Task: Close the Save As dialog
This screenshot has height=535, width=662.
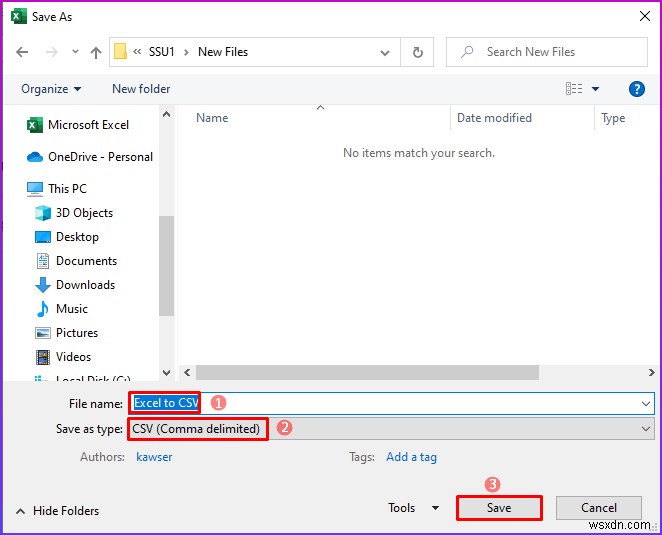Action: (x=645, y=16)
